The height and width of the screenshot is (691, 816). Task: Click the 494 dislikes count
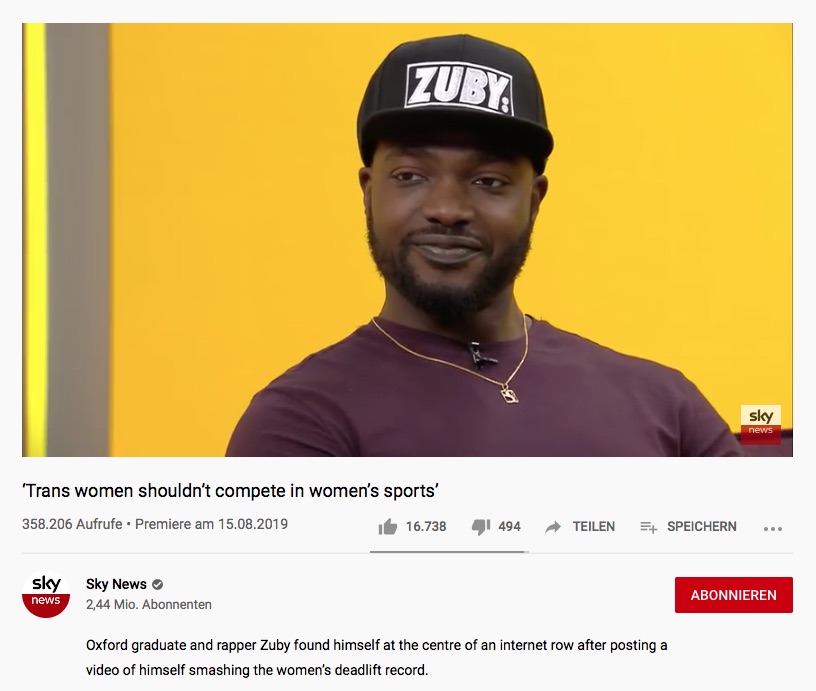click(x=509, y=527)
